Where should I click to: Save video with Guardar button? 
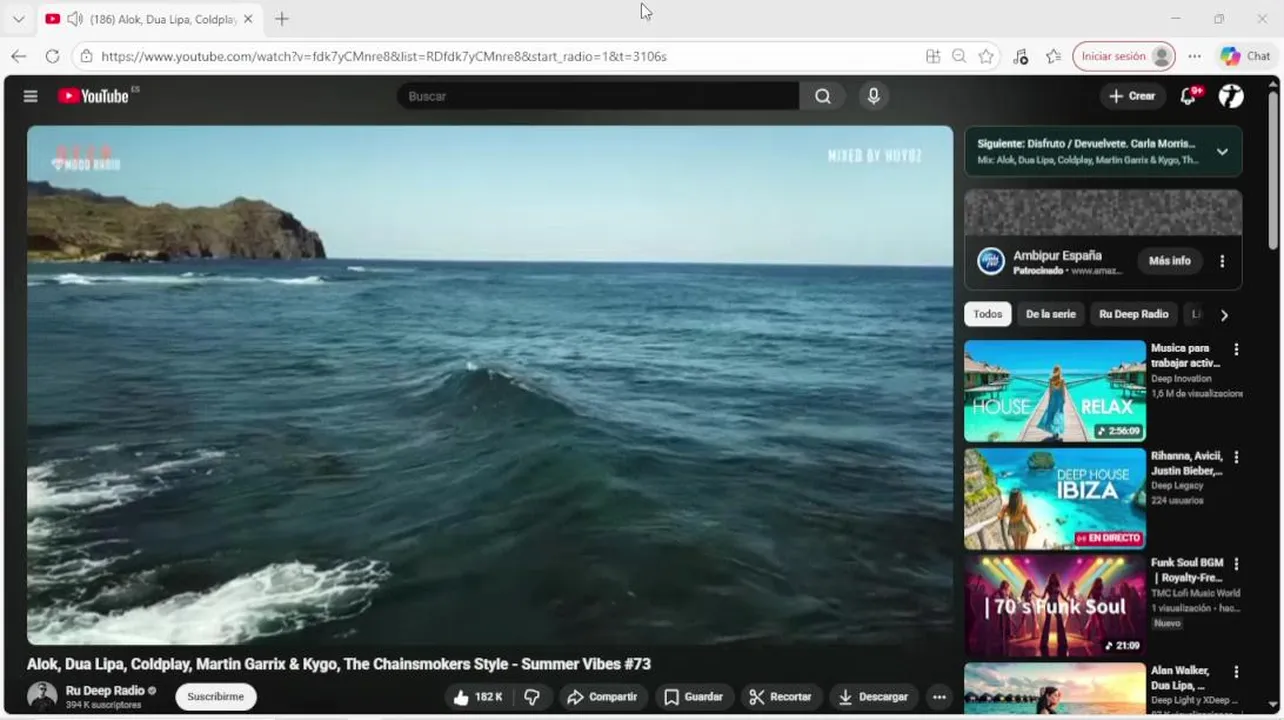[693, 697]
